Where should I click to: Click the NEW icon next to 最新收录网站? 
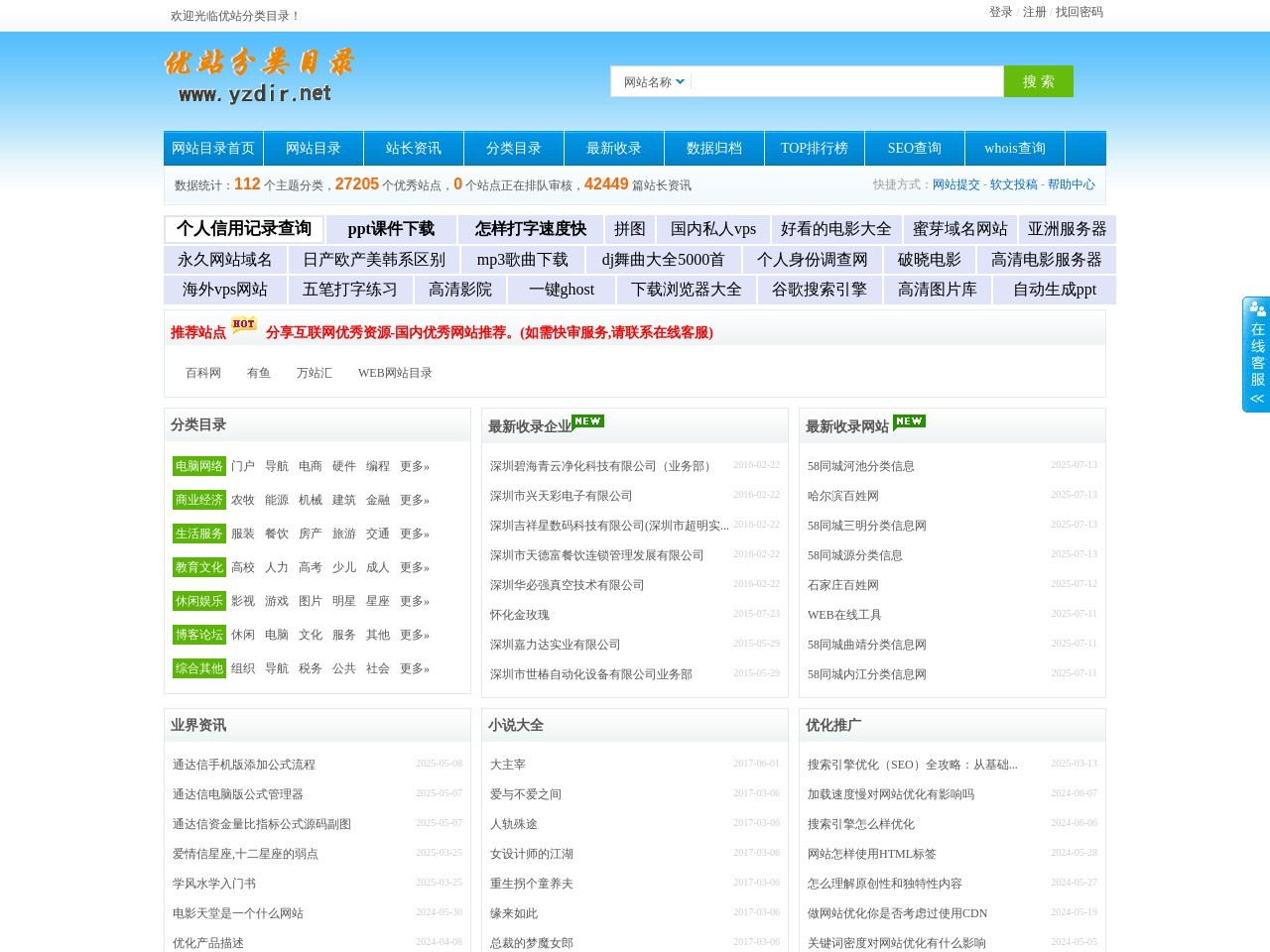click(909, 420)
